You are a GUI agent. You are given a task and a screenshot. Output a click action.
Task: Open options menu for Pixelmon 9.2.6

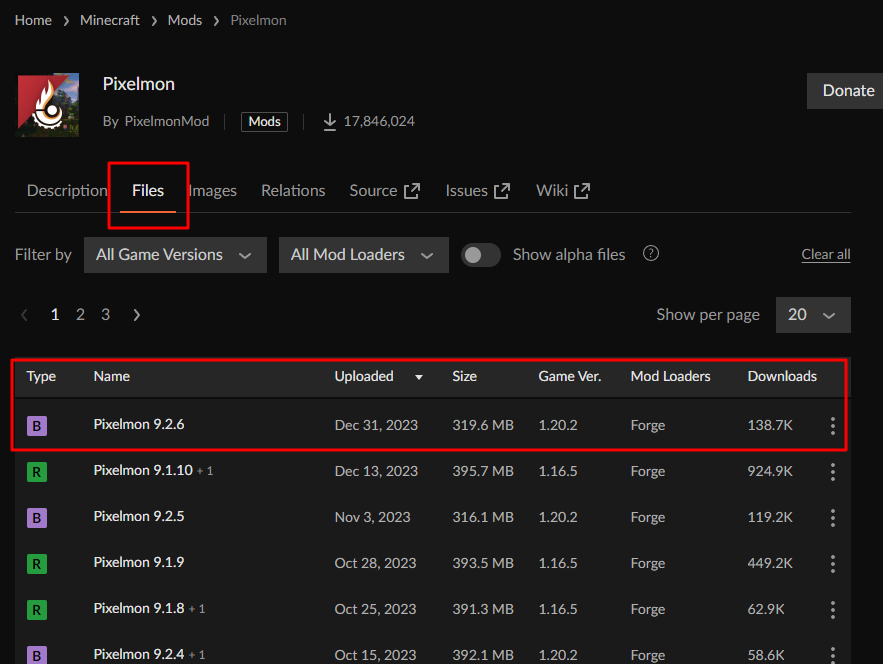pyautogui.click(x=832, y=426)
